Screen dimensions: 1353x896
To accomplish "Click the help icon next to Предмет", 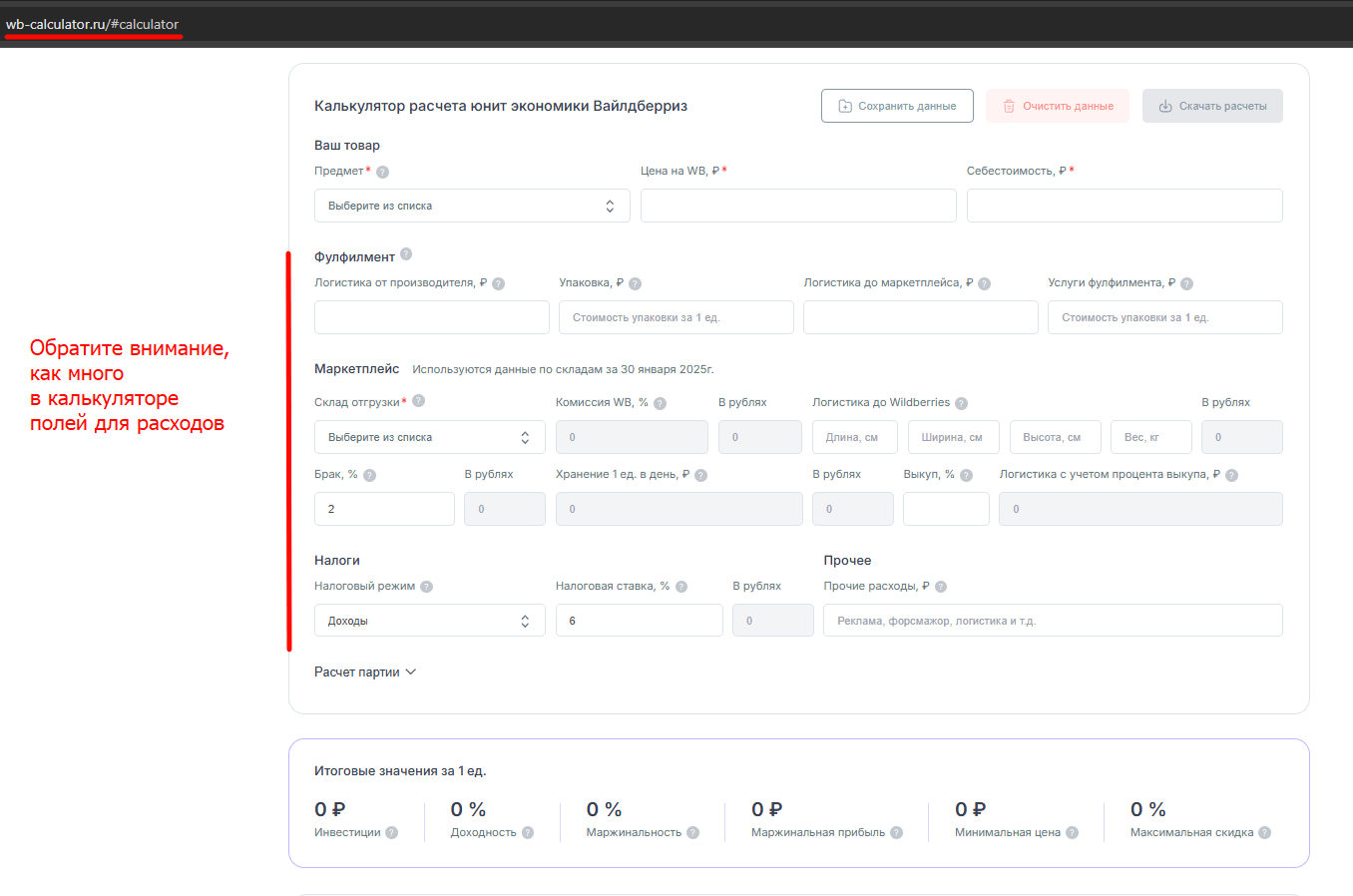I will click(382, 172).
